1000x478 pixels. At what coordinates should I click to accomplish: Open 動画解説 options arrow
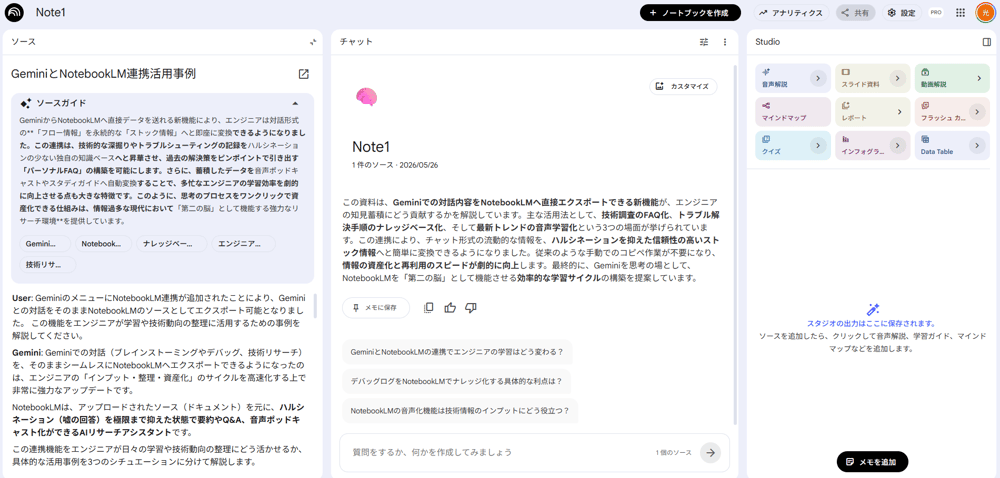(x=978, y=78)
